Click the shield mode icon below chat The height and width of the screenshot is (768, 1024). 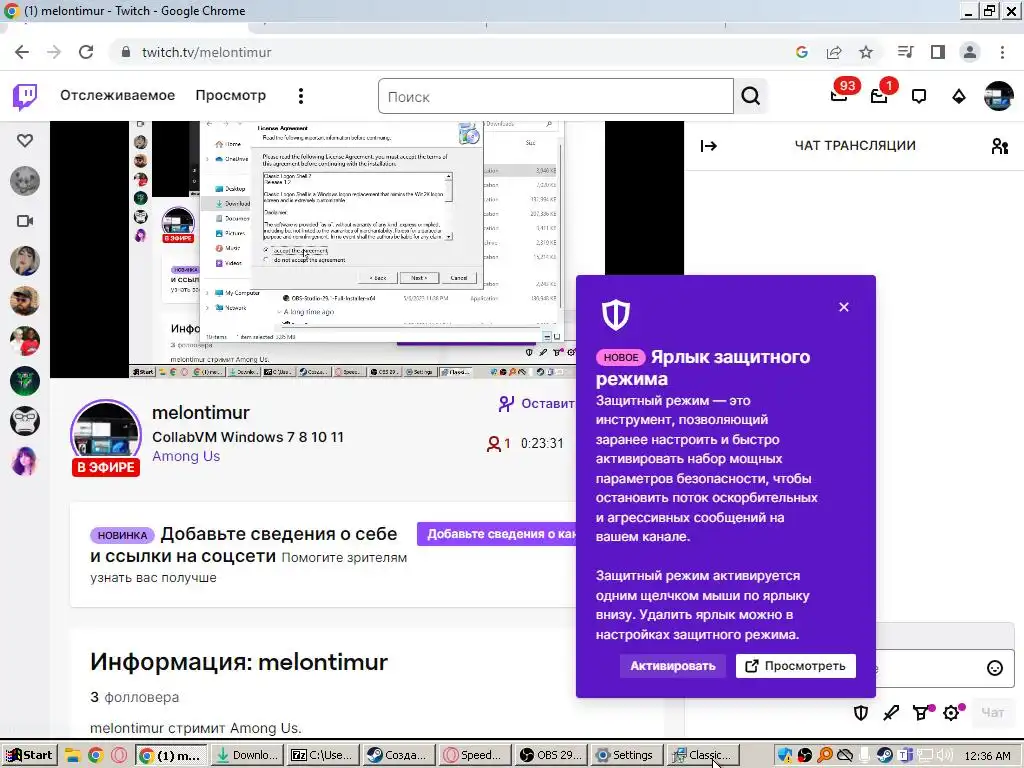click(861, 712)
